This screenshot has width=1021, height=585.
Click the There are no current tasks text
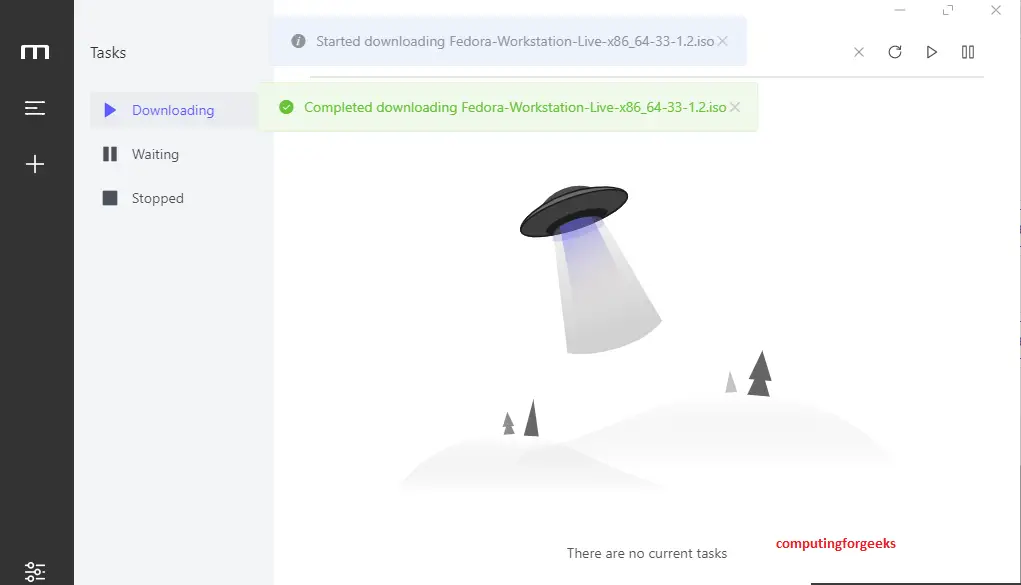pos(647,553)
